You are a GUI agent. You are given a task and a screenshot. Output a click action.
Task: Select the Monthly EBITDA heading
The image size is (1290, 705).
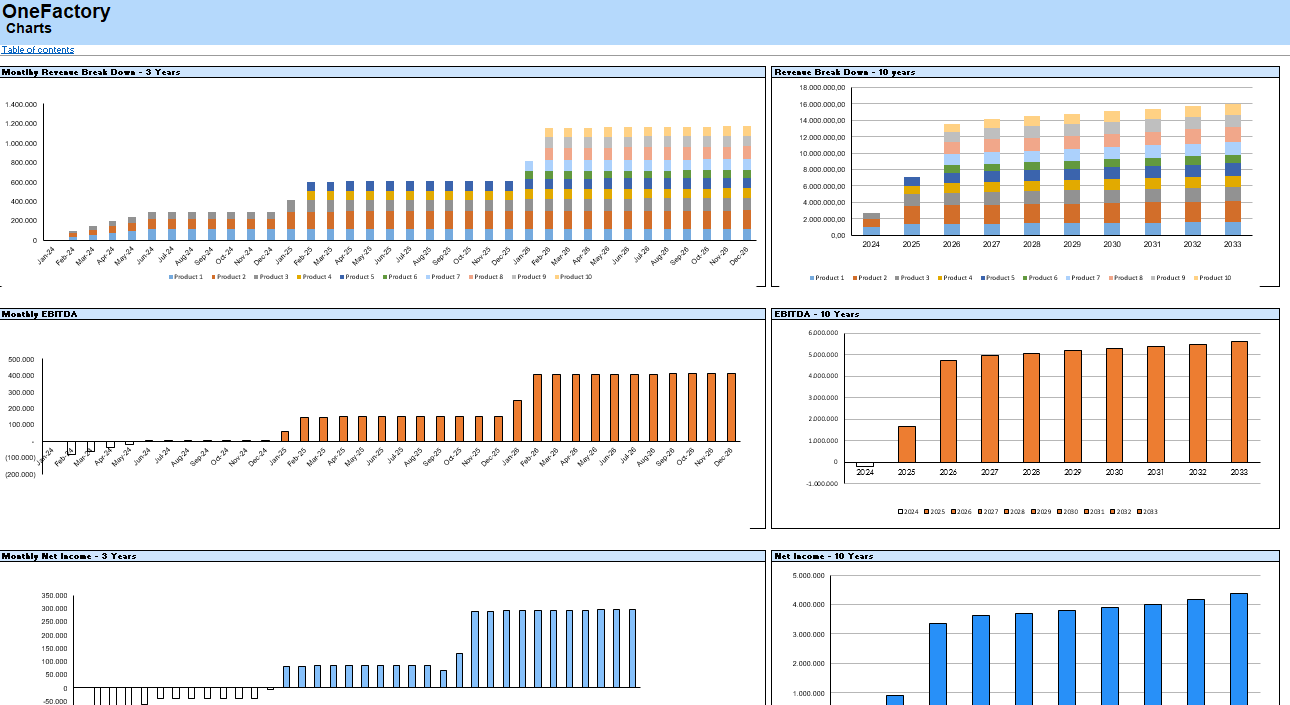pos(39,314)
